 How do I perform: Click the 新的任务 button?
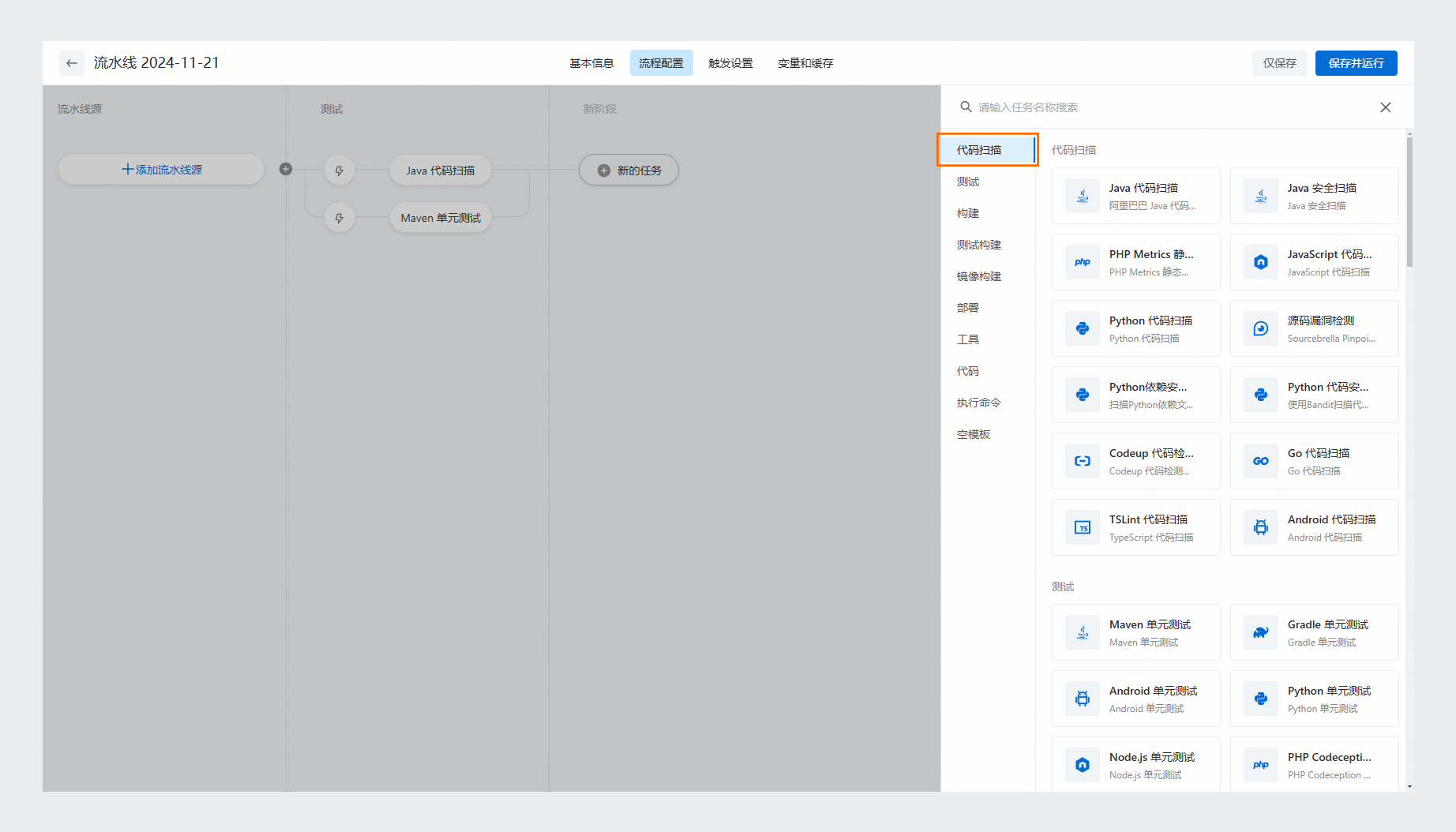[x=629, y=170]
